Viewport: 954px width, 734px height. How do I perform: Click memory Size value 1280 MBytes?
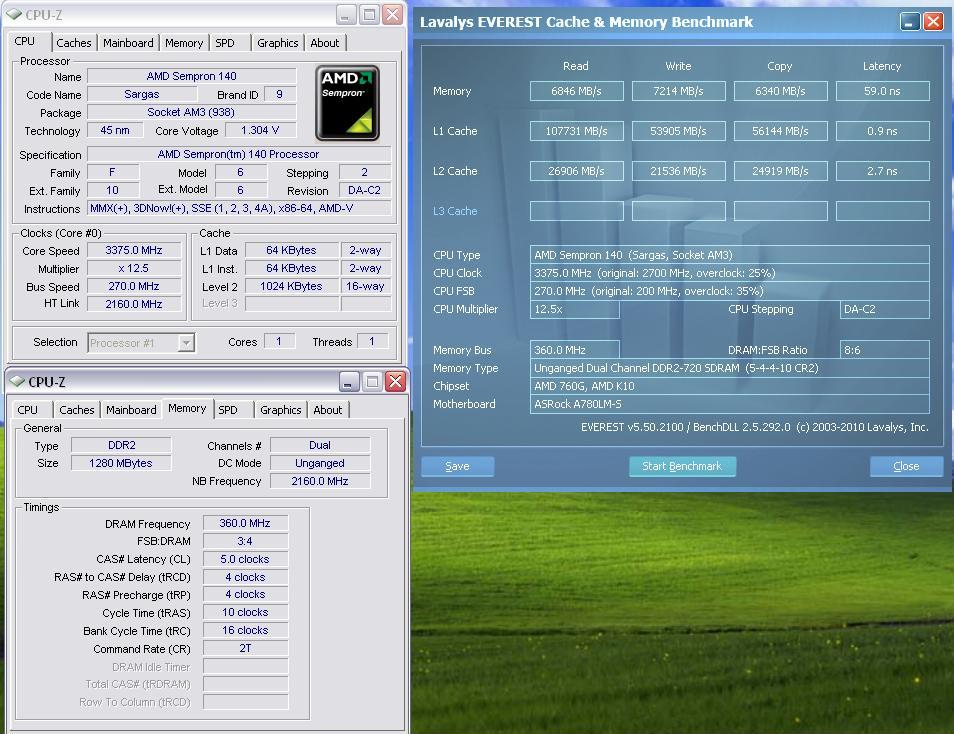(120, 463)
